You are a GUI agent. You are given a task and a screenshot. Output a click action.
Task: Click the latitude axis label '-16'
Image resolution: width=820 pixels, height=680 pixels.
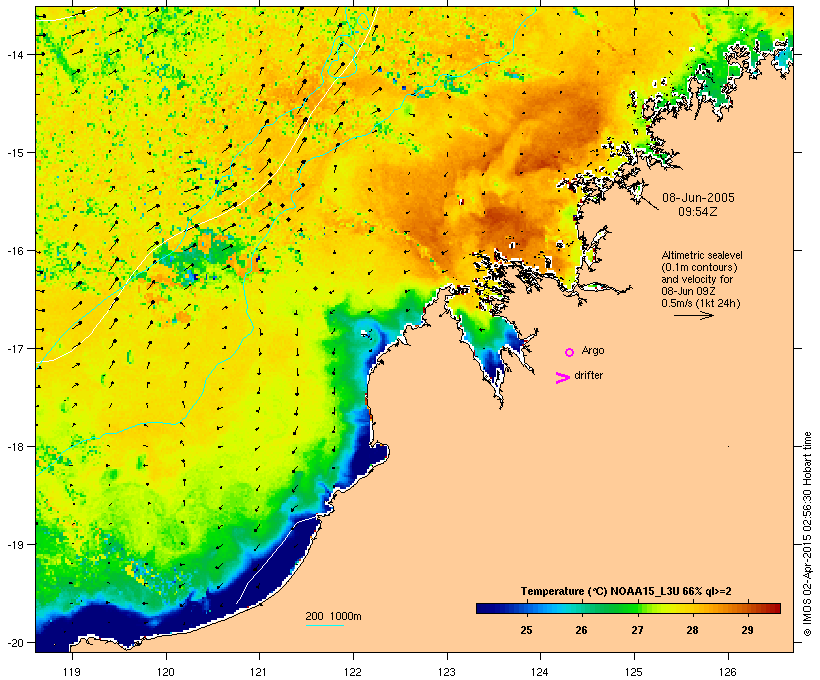[x=15, y=251]
